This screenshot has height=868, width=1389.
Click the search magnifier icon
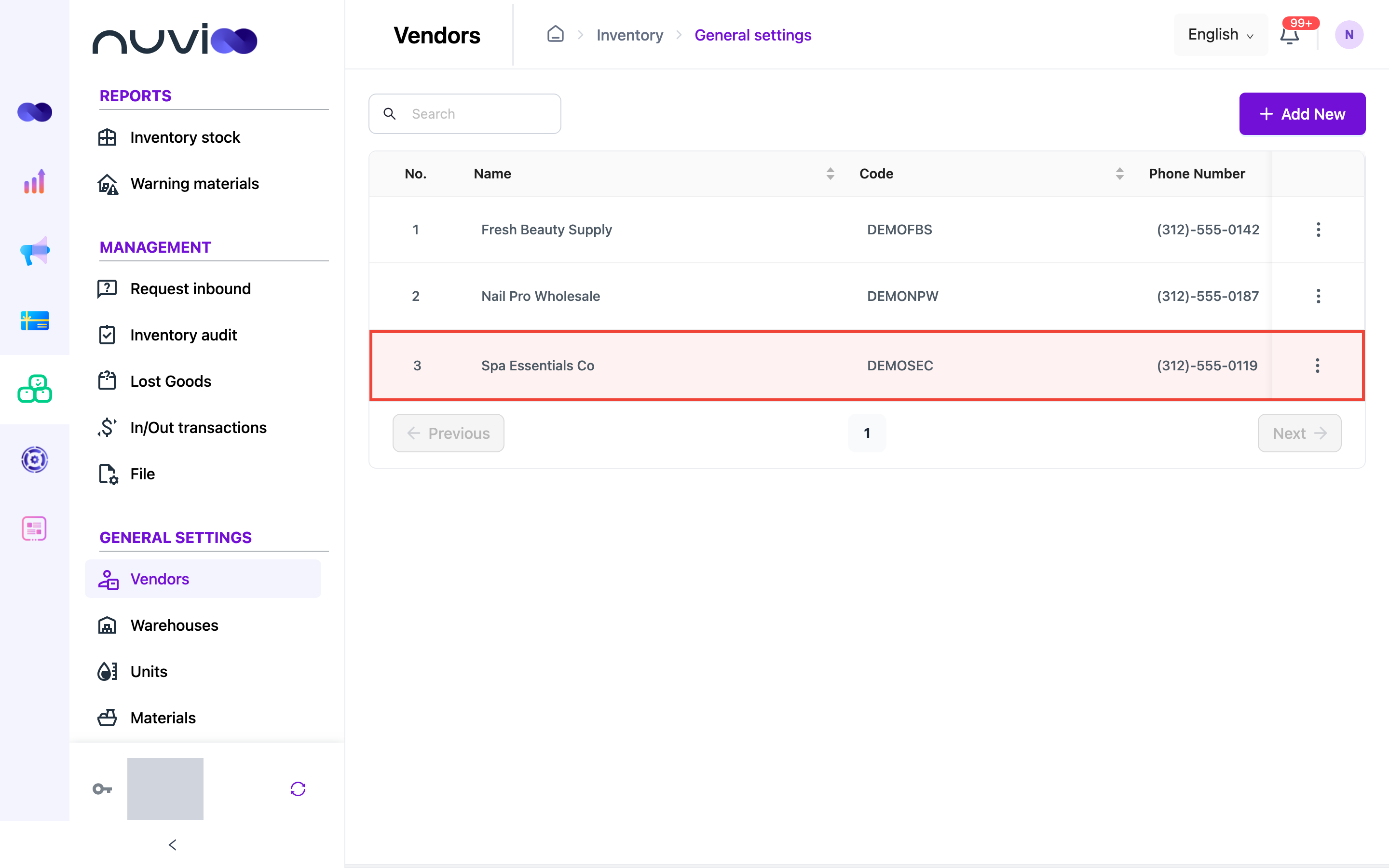coord(390,114)
